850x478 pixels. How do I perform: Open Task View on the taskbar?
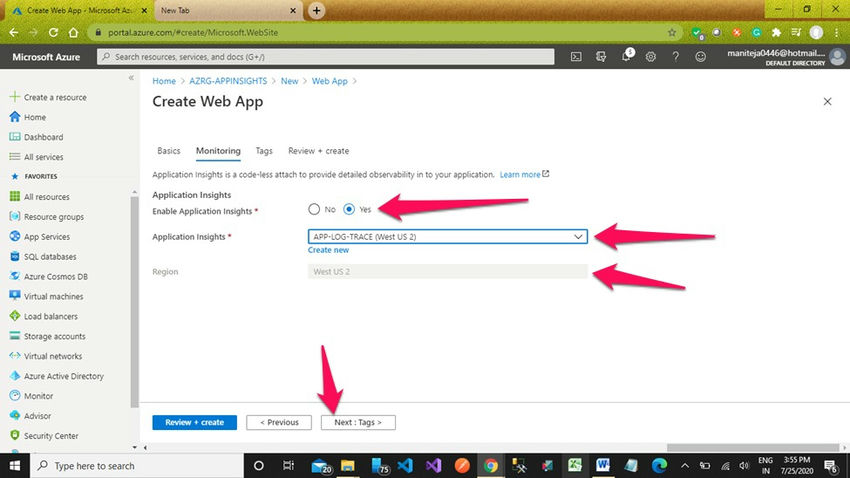click(x=288, y=466)
